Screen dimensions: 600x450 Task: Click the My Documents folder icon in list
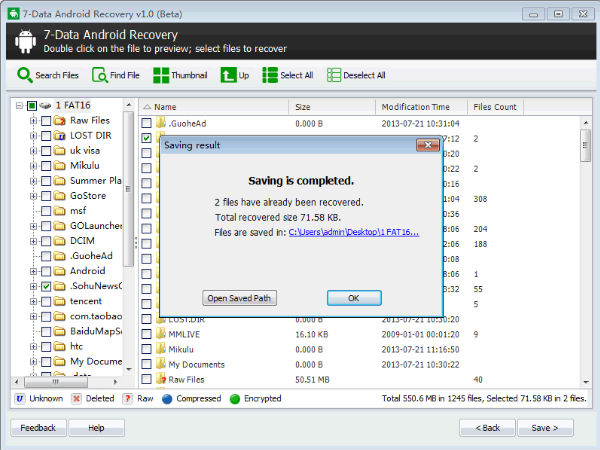161,364
